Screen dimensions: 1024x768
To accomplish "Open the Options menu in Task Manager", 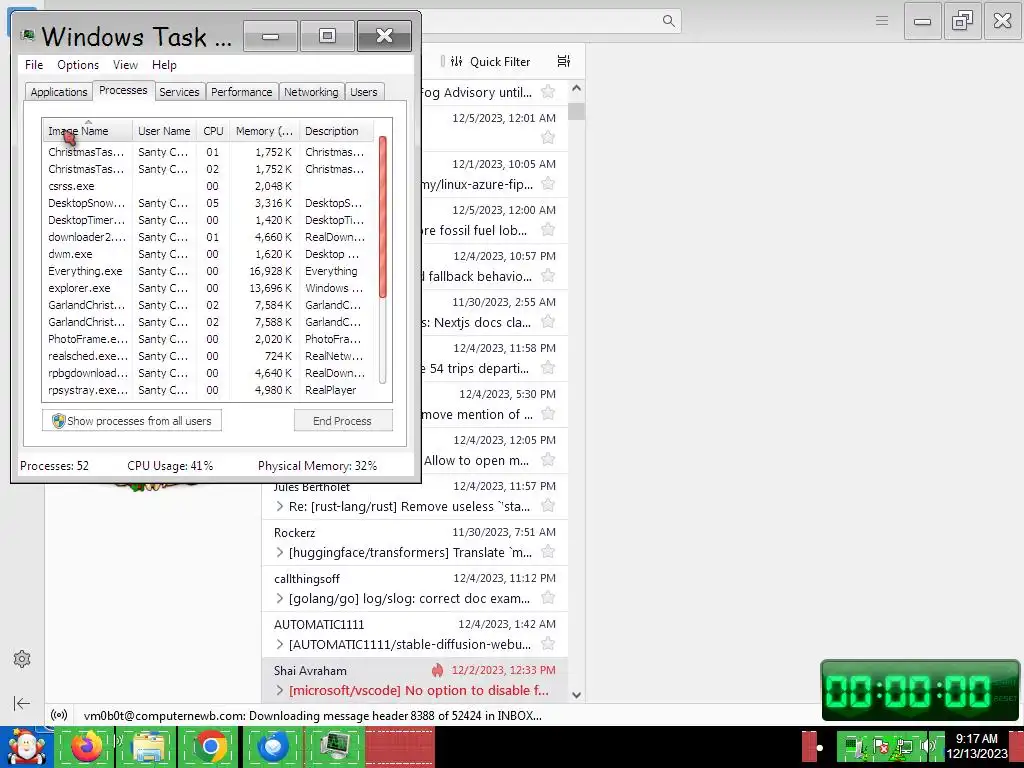I will pyautogui.click(x=78, y=65).
